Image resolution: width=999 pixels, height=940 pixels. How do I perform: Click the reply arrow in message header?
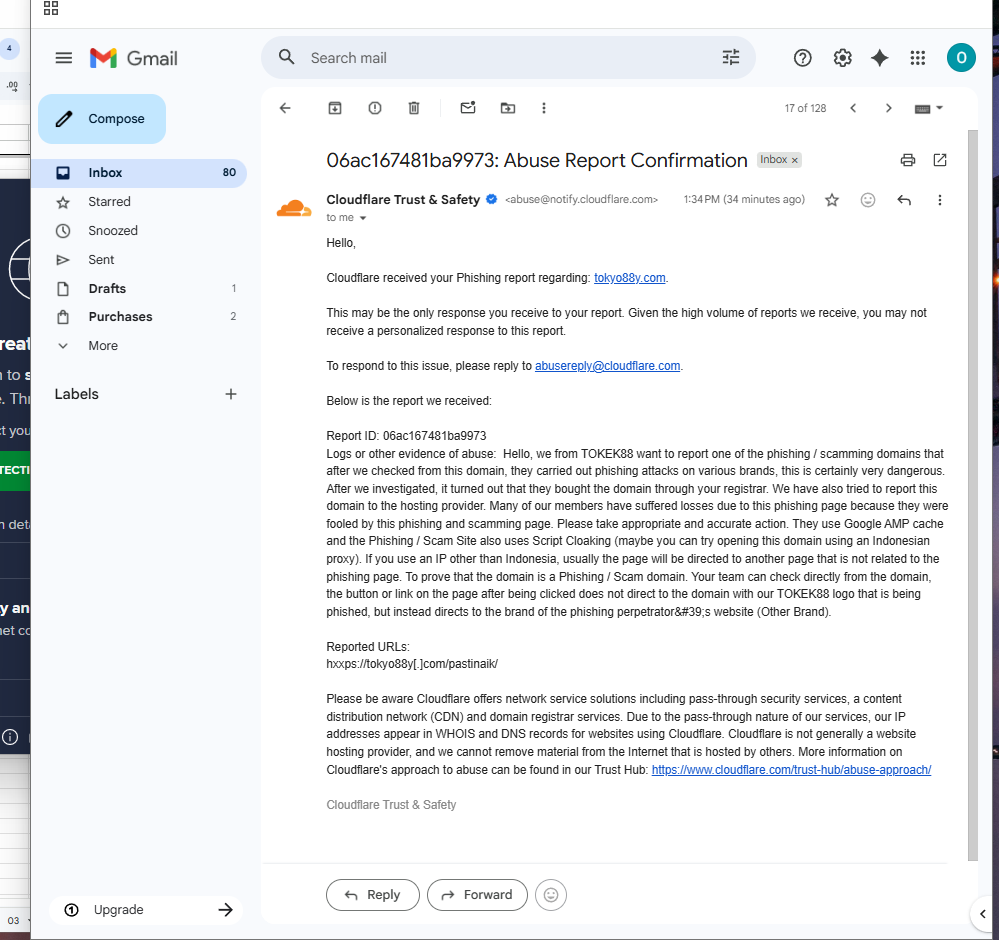click(904, 200)
